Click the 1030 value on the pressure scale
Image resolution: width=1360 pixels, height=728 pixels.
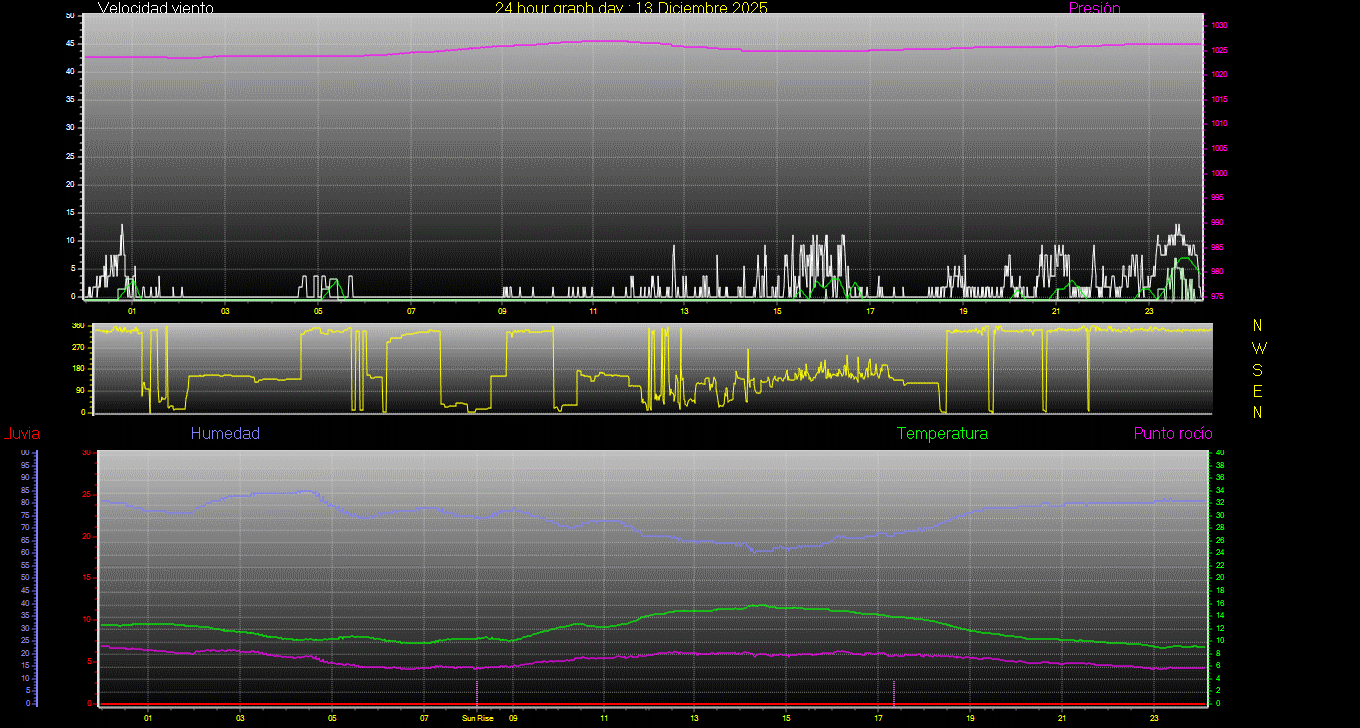(1220, 25)
